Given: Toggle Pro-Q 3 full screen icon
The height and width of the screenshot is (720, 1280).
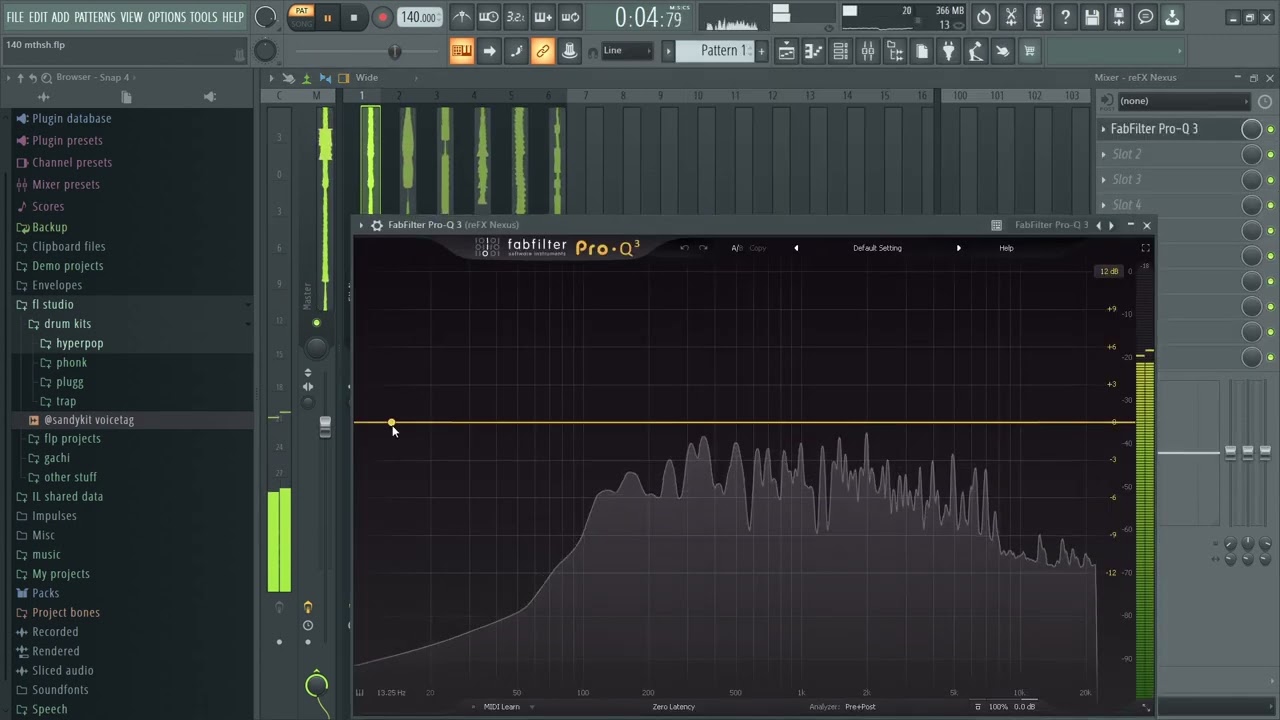Looking at the screenshot, I should [1145, 248].
